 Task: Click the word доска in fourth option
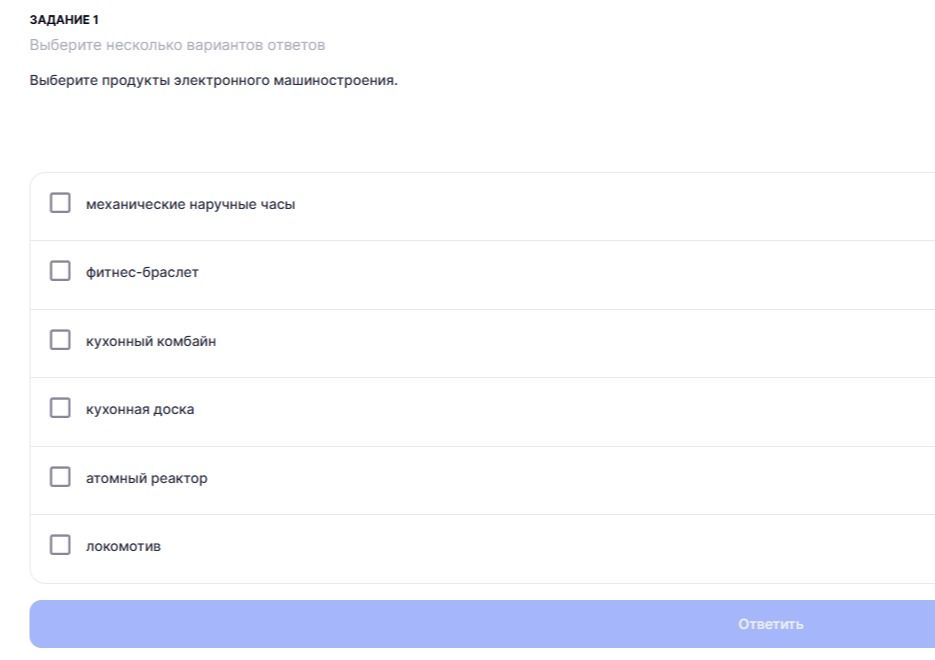[174, 410]
